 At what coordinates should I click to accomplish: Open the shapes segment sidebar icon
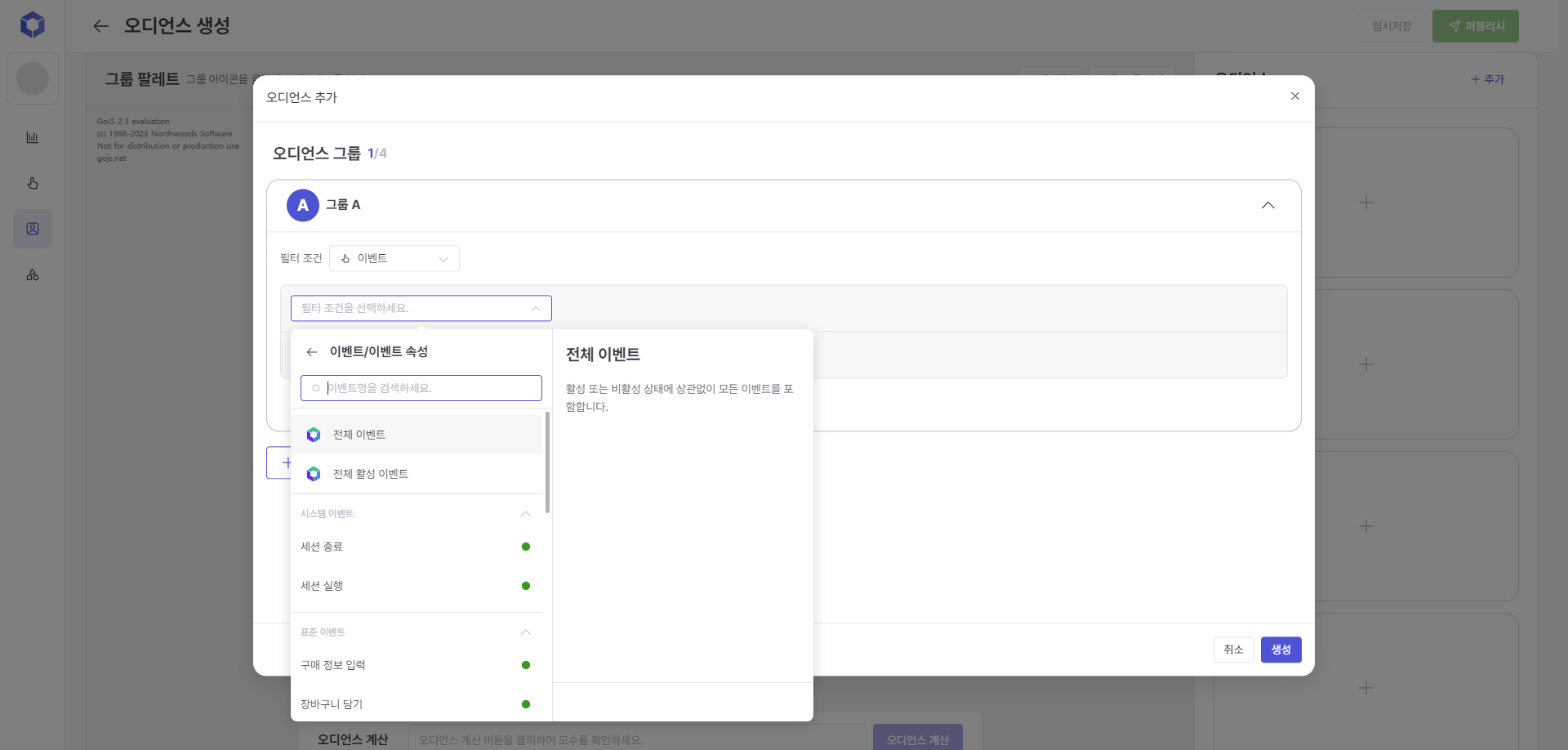[x=33, y=275]
